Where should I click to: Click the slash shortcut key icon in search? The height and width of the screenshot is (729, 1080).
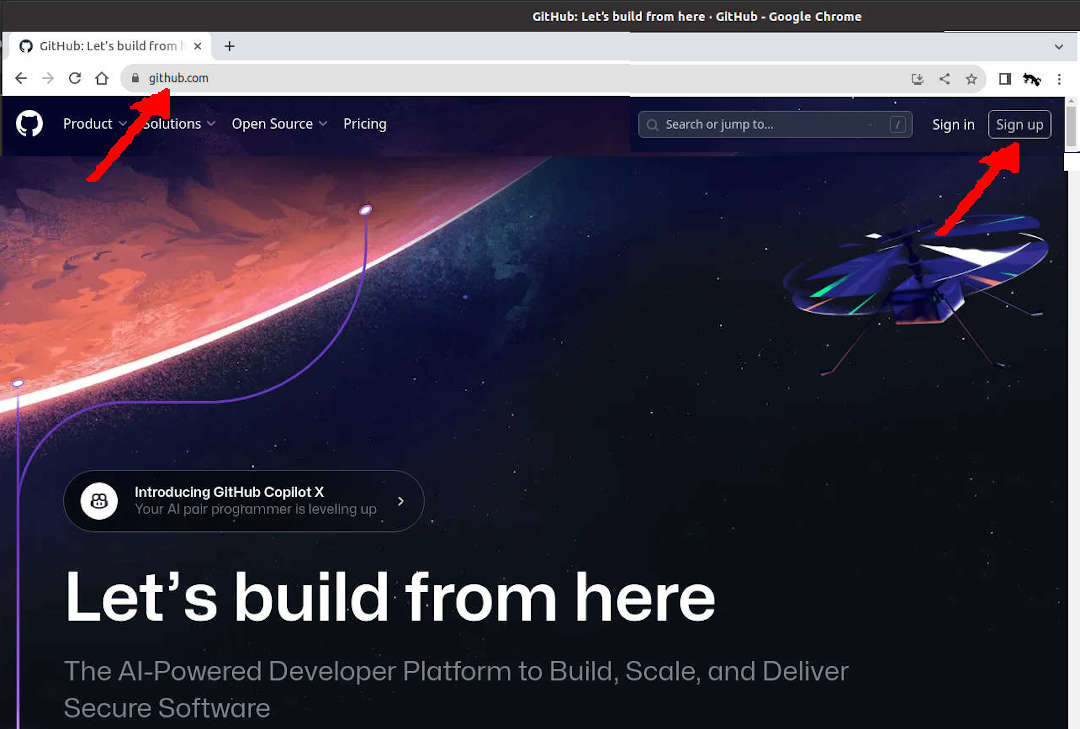(x=897, y=125)
